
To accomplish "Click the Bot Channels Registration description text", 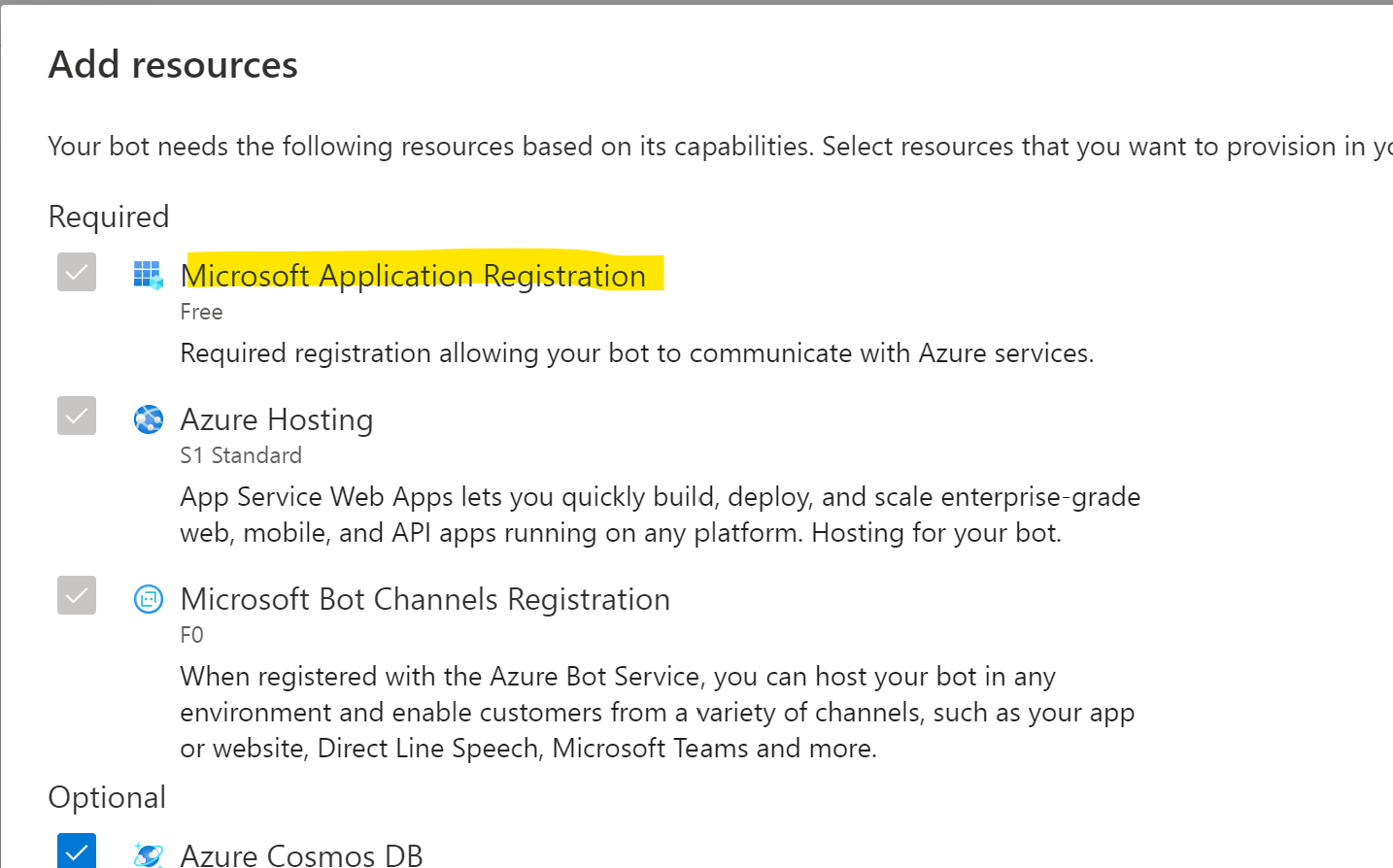I will [657, 712].
